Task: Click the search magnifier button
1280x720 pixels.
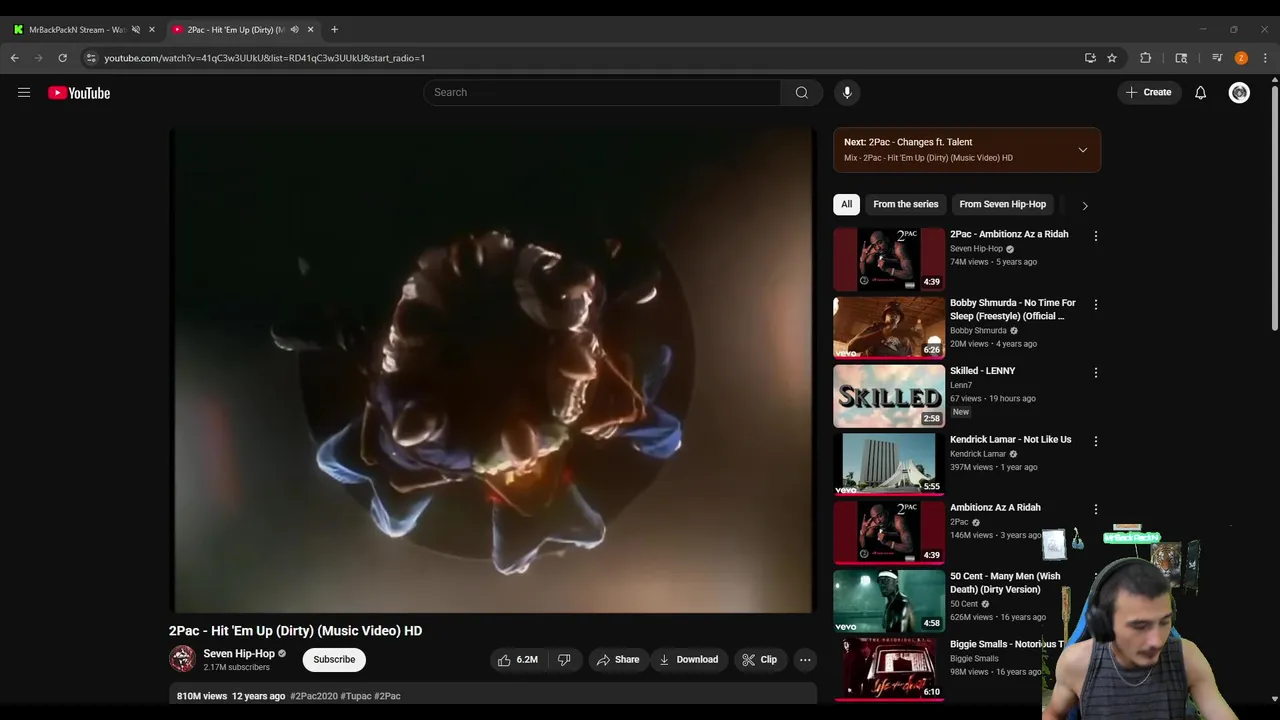Action: (802, 92)
